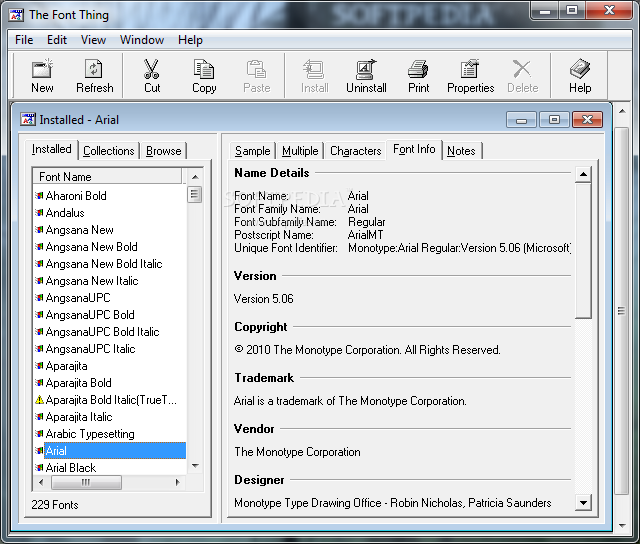This screenshot has height=544, width=640.
Task: Select Aparajita Italic font
Action: pos(79,417)
